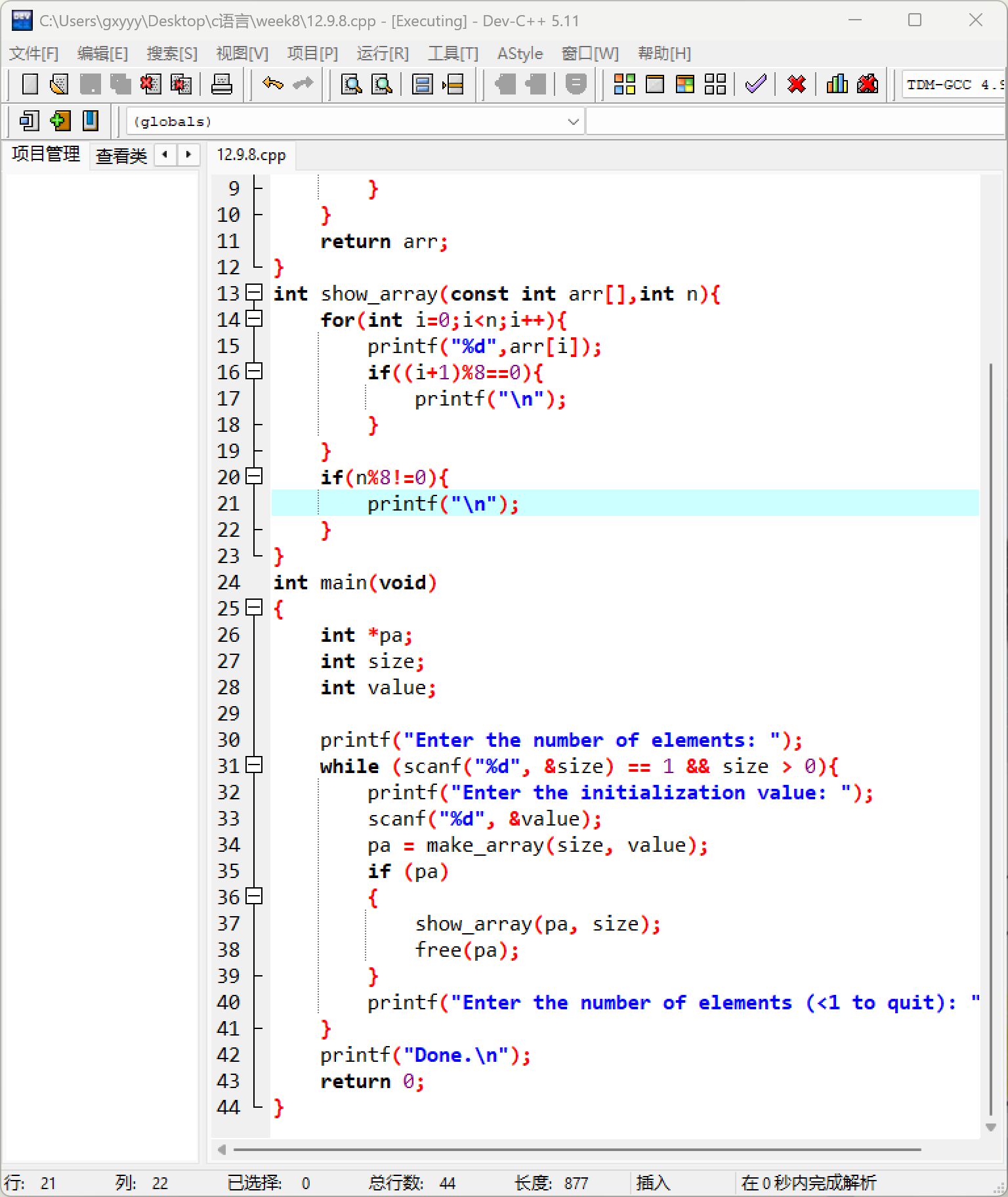The image size is (1008, 1197).
Task: Go to function icon
Action: [x=423, y=84]
